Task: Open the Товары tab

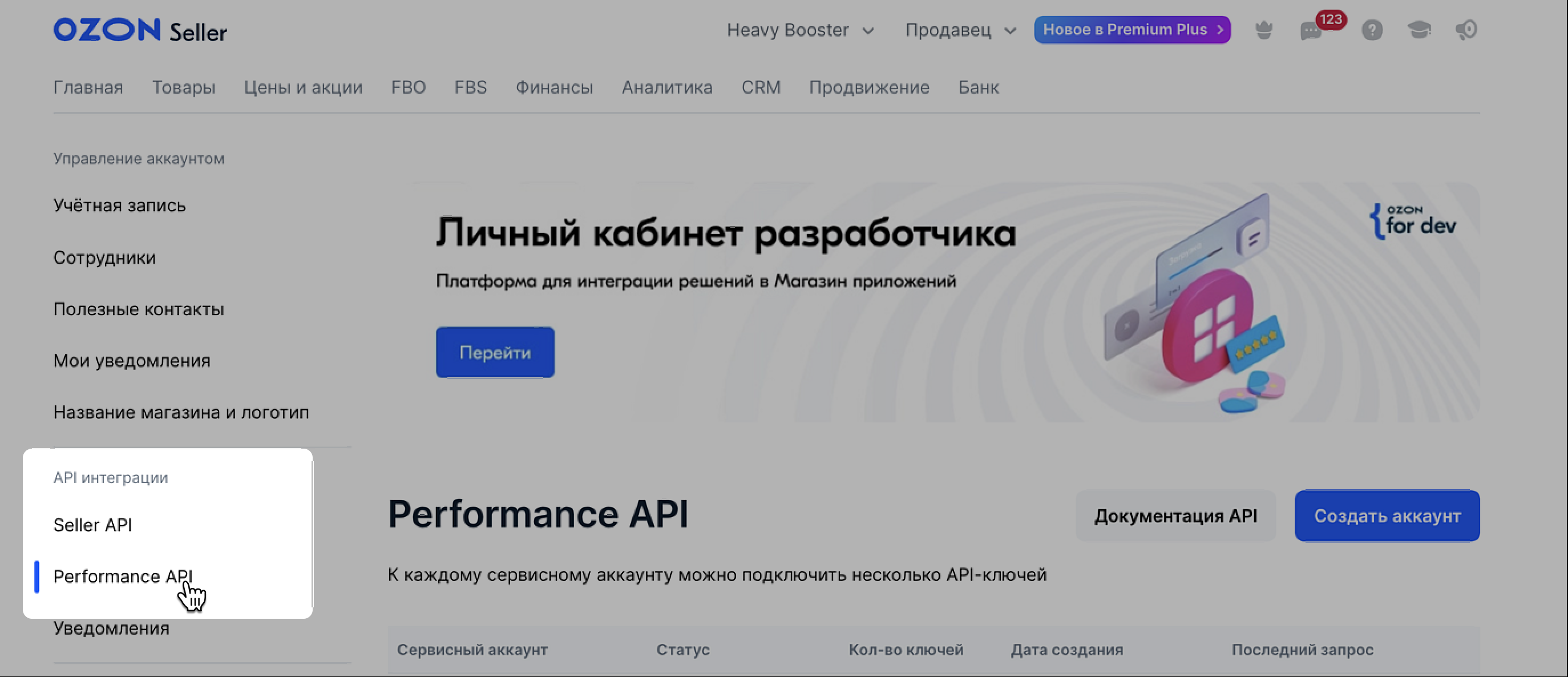Action: (x=184, y=88)
